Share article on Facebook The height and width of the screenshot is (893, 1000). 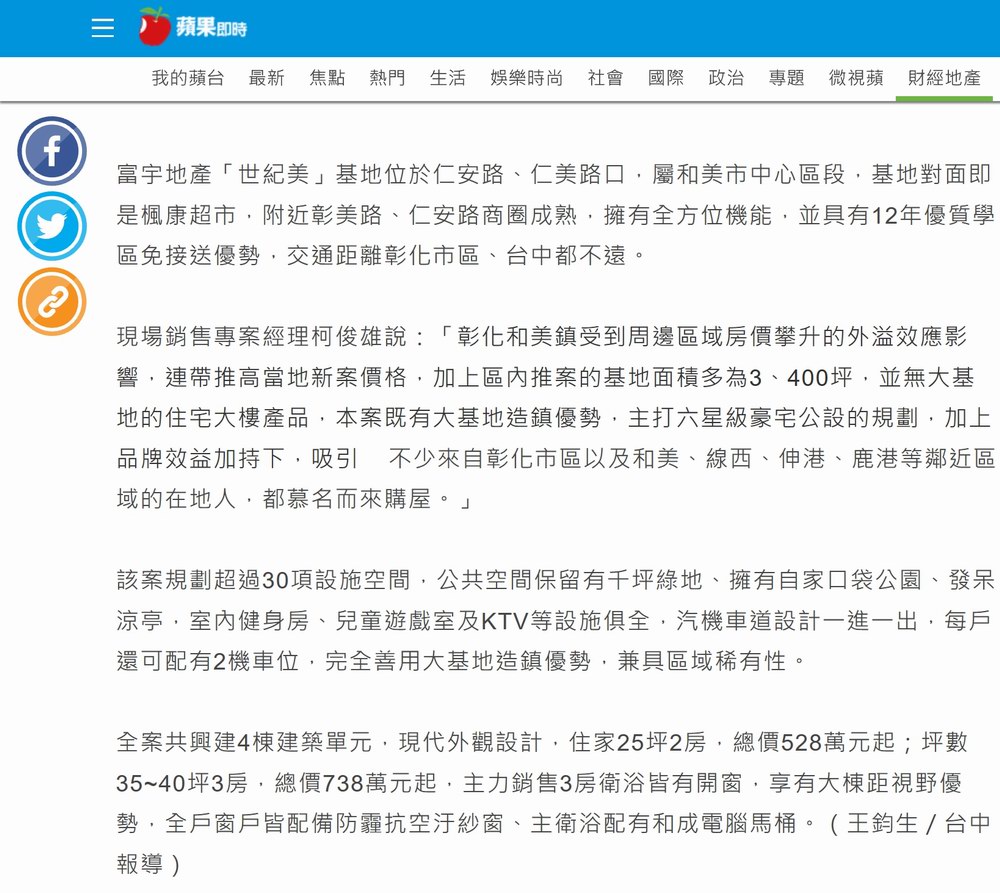point(52,151)
